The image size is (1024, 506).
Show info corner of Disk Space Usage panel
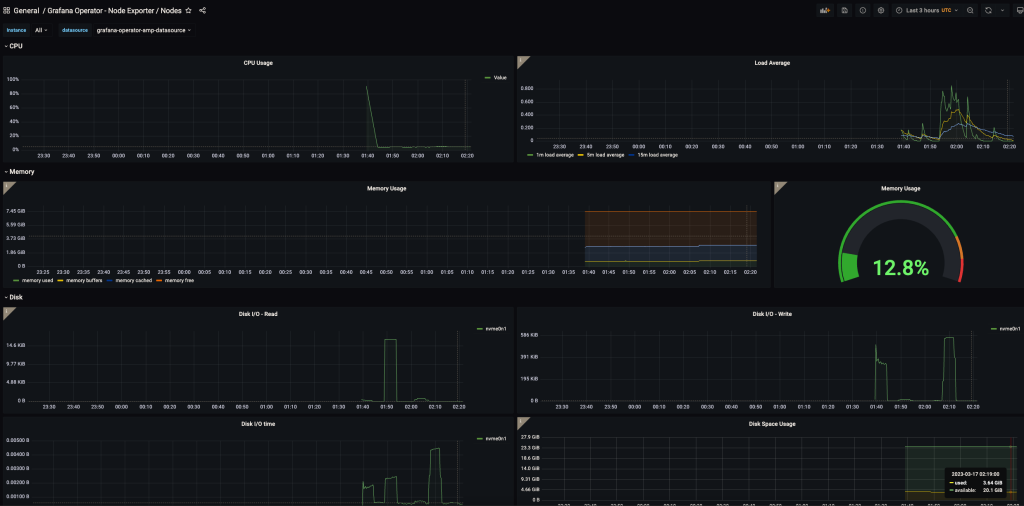[x=520, y=421]
